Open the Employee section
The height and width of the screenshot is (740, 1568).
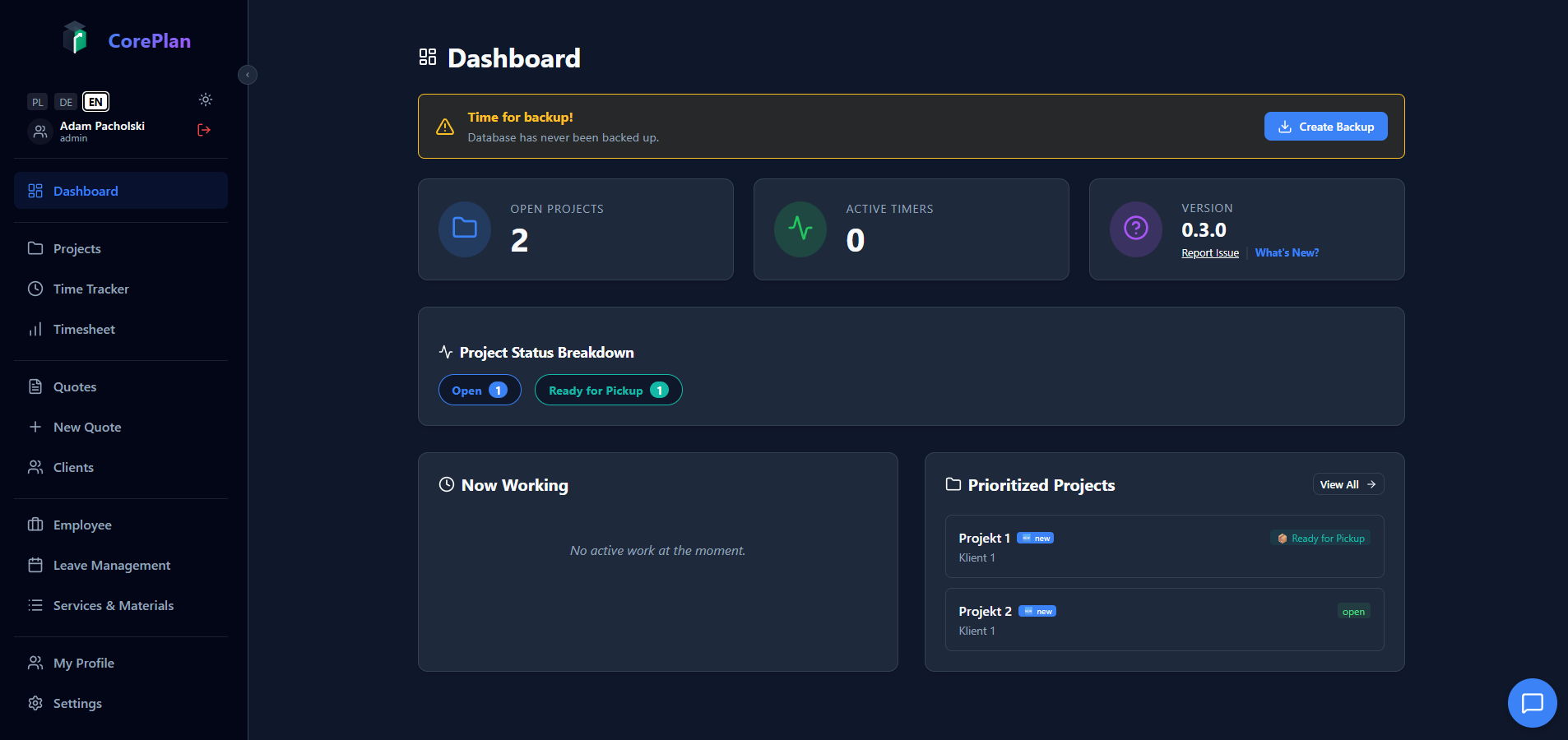tap(82, 525)
